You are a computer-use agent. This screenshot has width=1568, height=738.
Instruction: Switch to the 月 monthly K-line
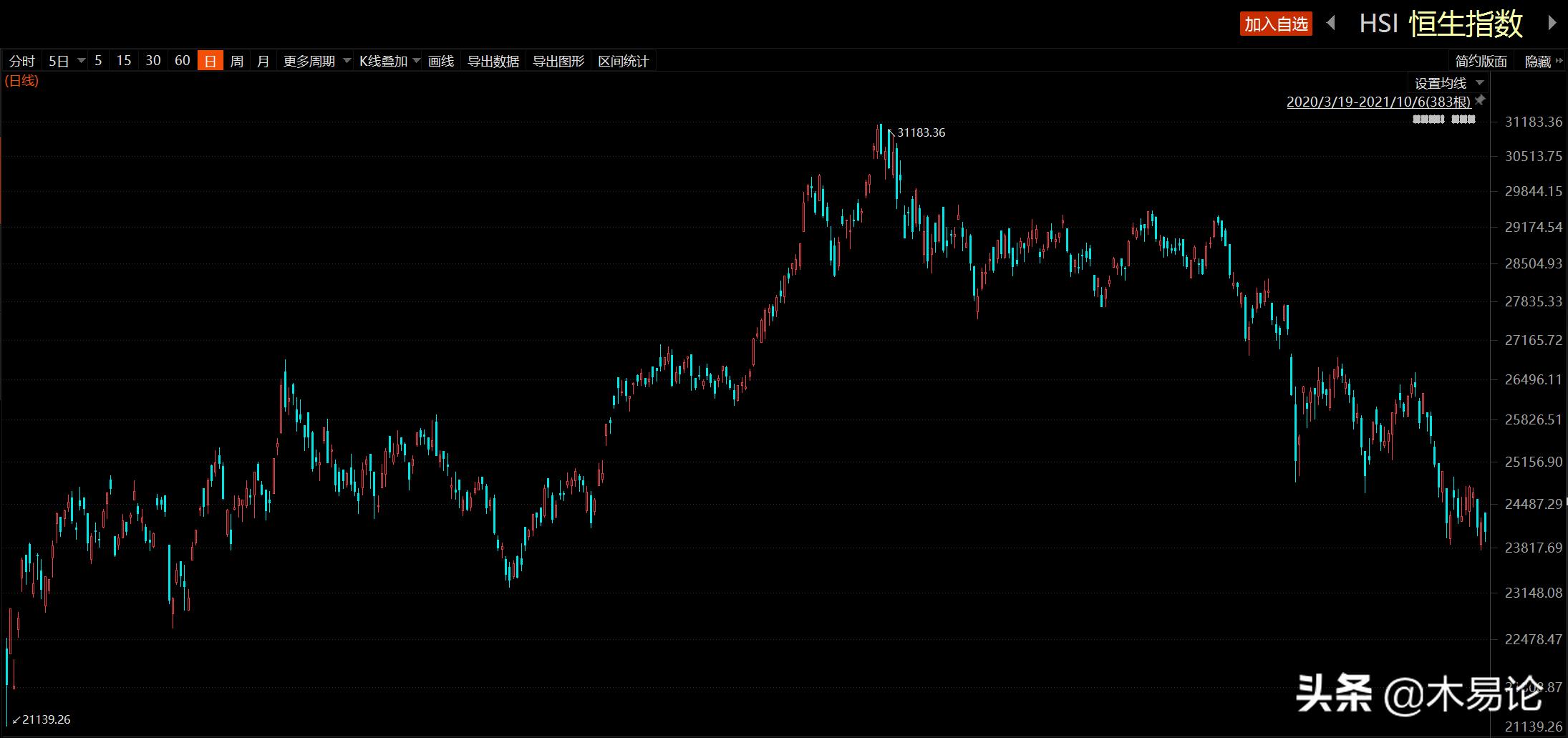point(263,62)
